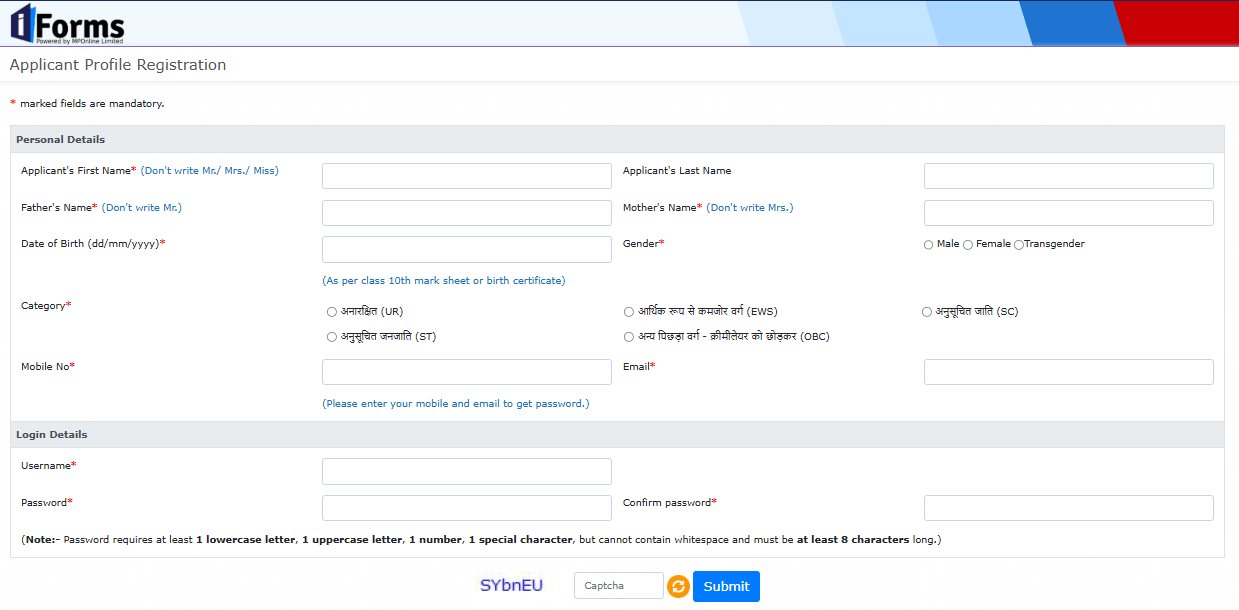
Task: Focus the Applicant's First Name field
Action: [466, 176]
